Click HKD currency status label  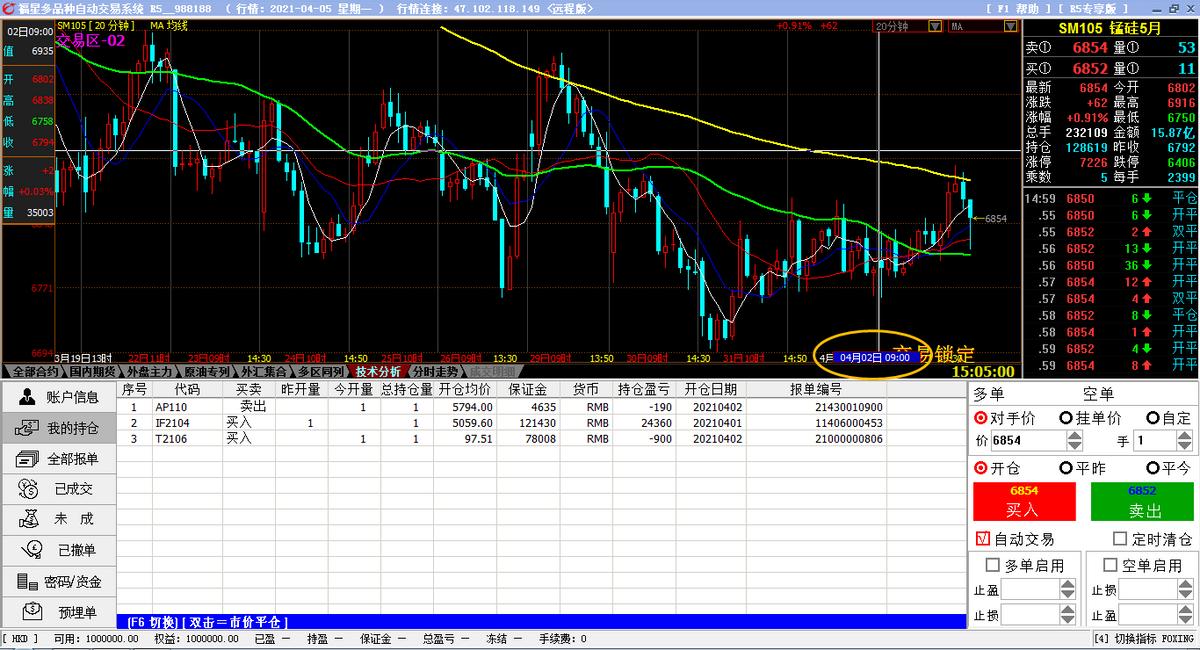click(21, 638)
